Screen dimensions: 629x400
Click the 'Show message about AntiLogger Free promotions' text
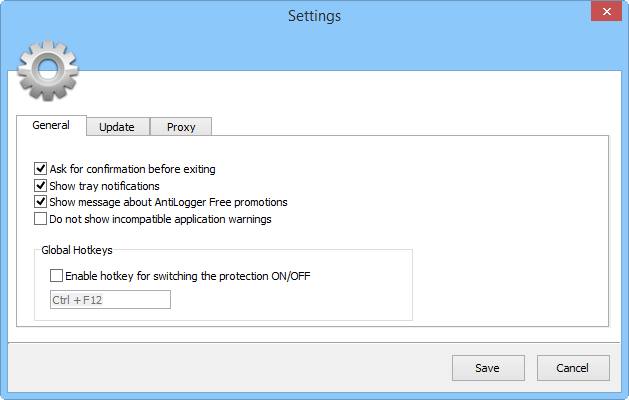tap(168, 202)
